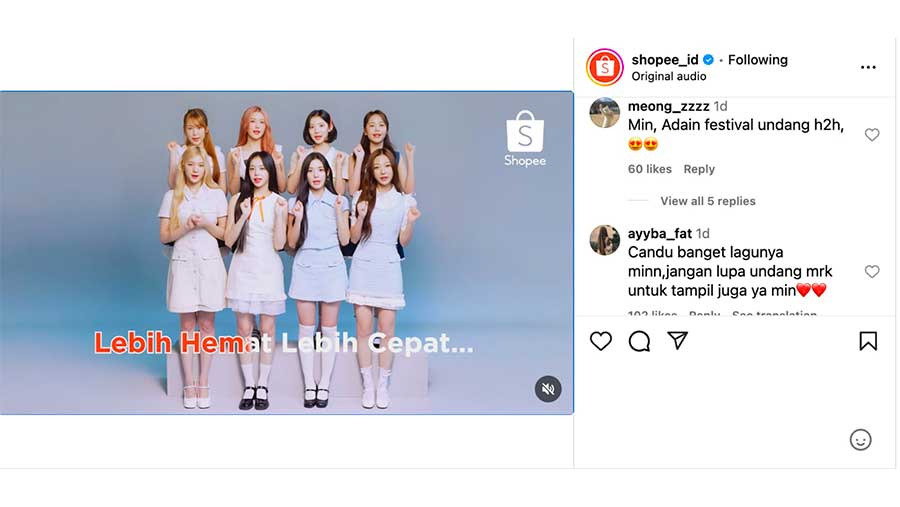The width and height of the screenshot is (900, 507).
Task: Like the post with the heart icon
Action: pyautogui.click(x=600, y=341)
